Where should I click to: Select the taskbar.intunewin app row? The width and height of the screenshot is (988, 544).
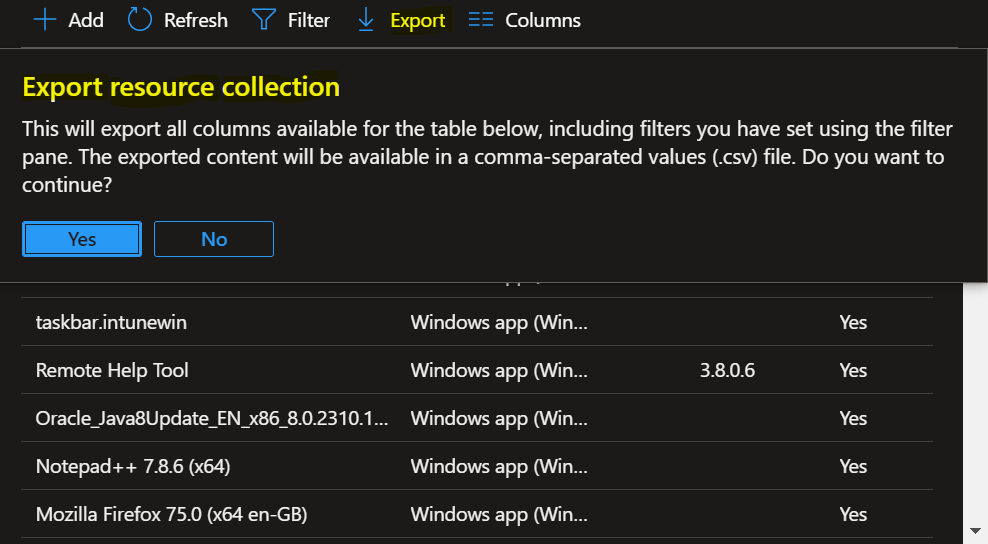click(x=477, y=322)
